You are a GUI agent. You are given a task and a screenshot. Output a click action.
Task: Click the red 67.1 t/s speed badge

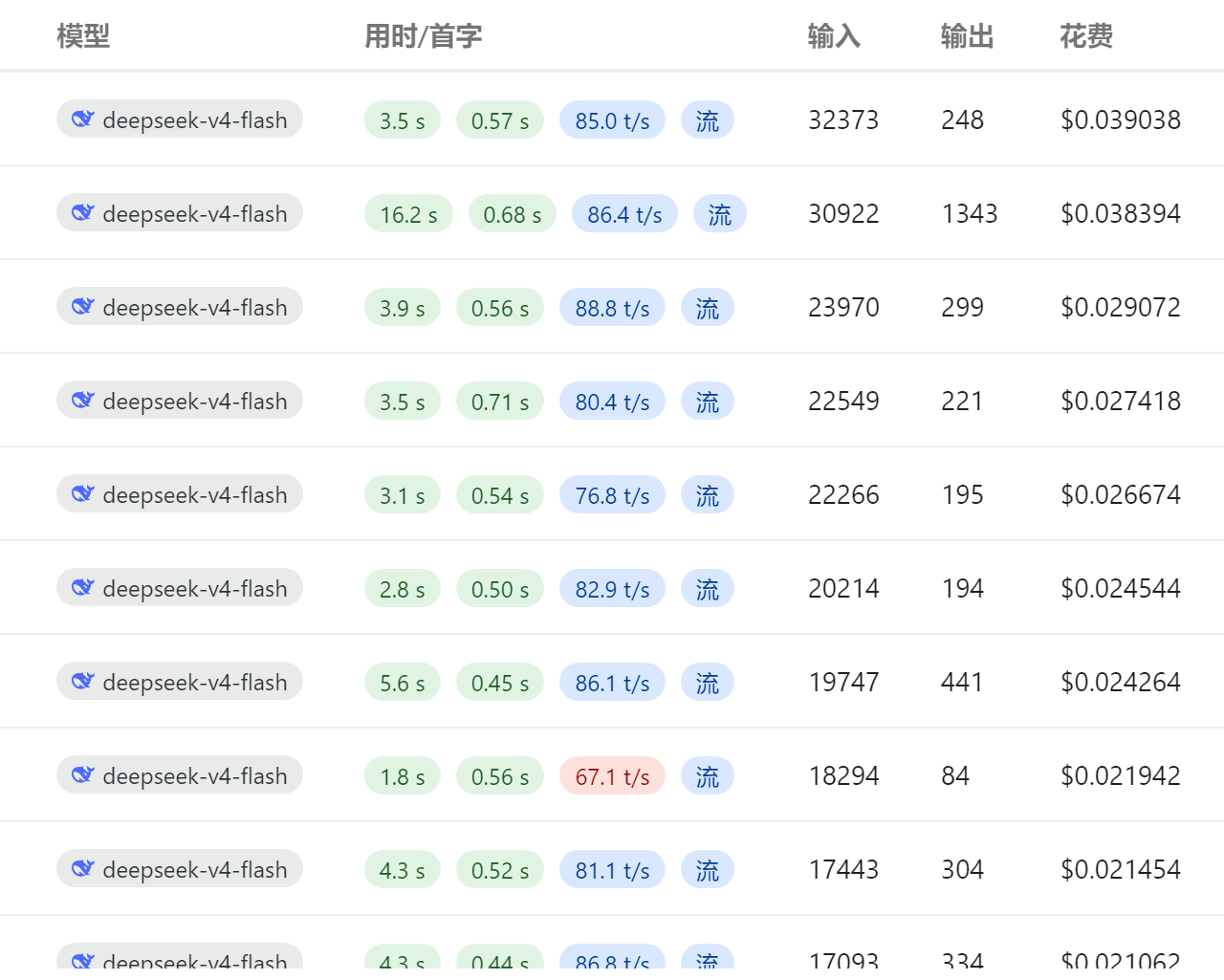point(612,776)
